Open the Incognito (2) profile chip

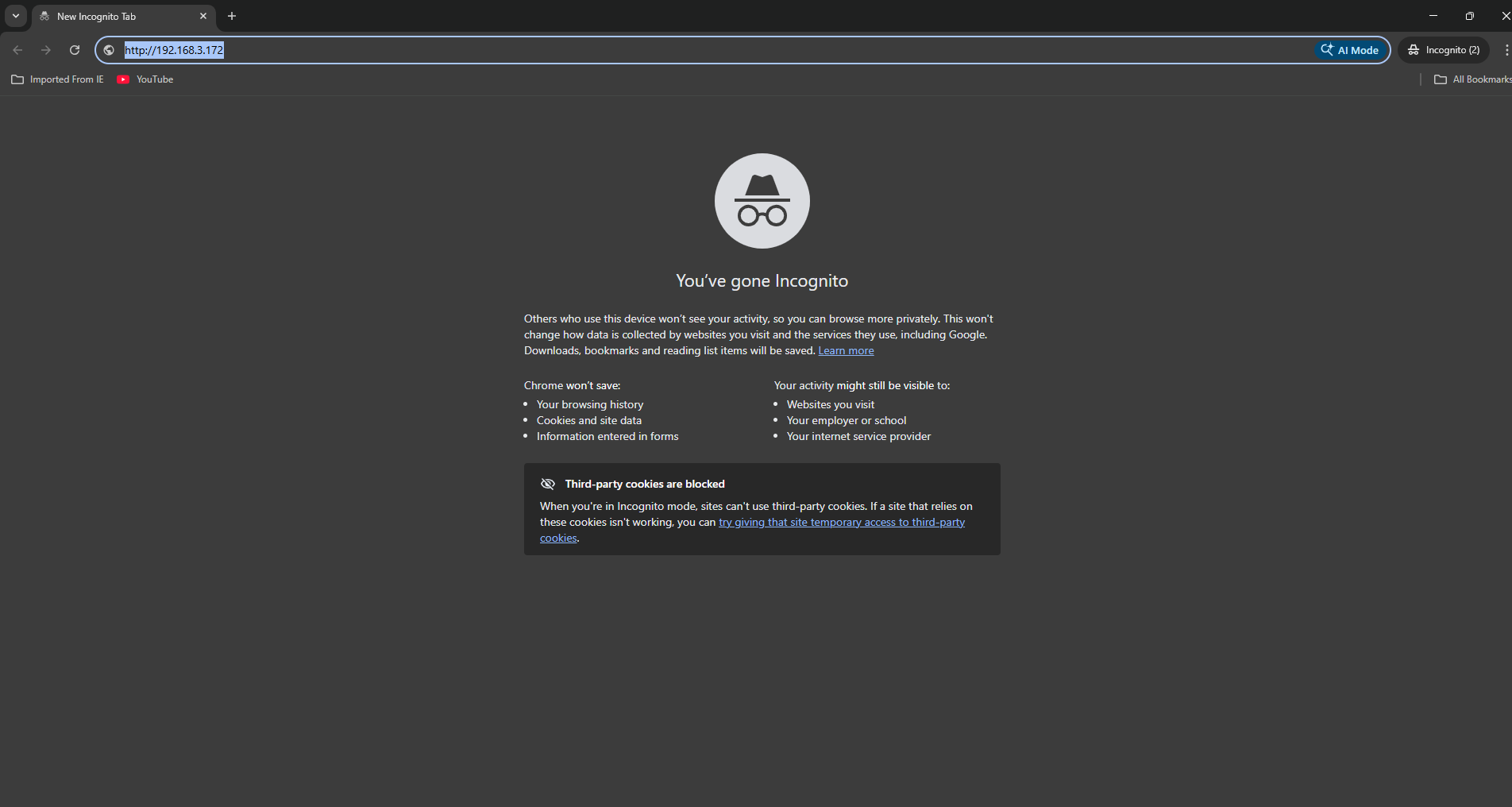point(1444,50)
